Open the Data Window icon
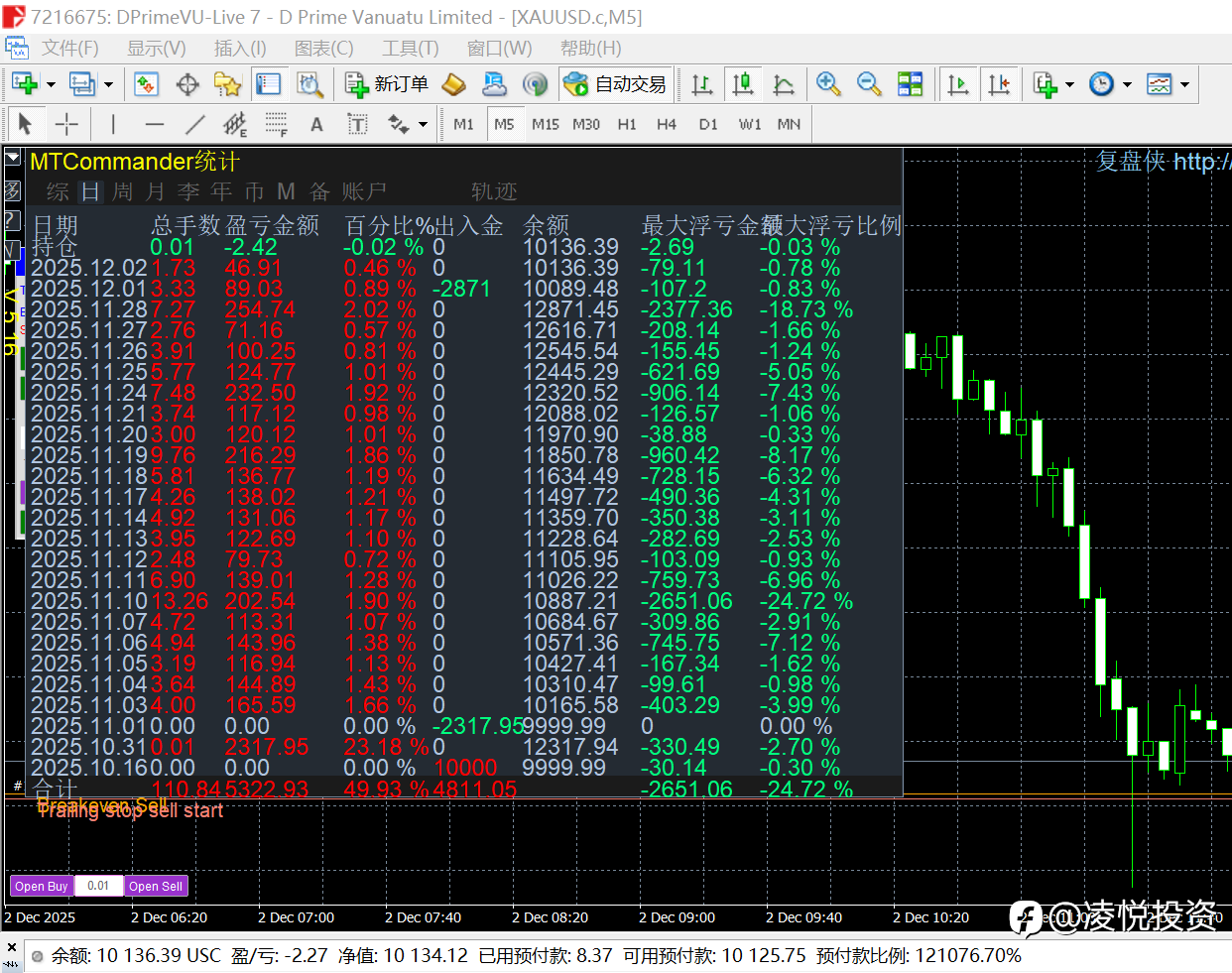This screenshot has height=973, width=1232. 187,84
